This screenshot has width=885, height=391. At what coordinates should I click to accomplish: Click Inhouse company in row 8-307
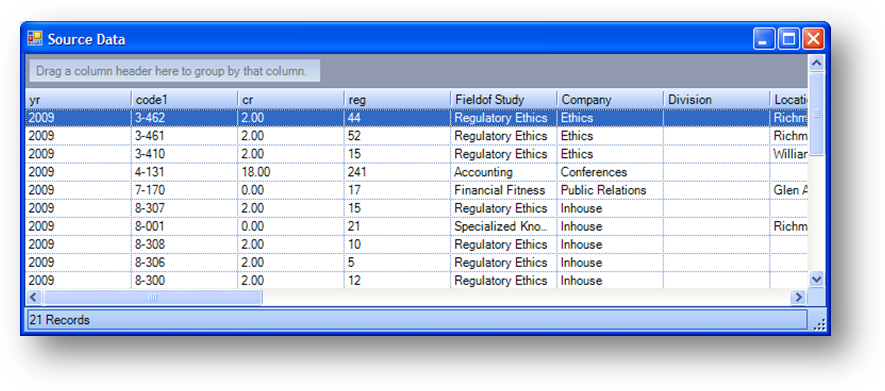pyautogui.click(x=610, y=208)
